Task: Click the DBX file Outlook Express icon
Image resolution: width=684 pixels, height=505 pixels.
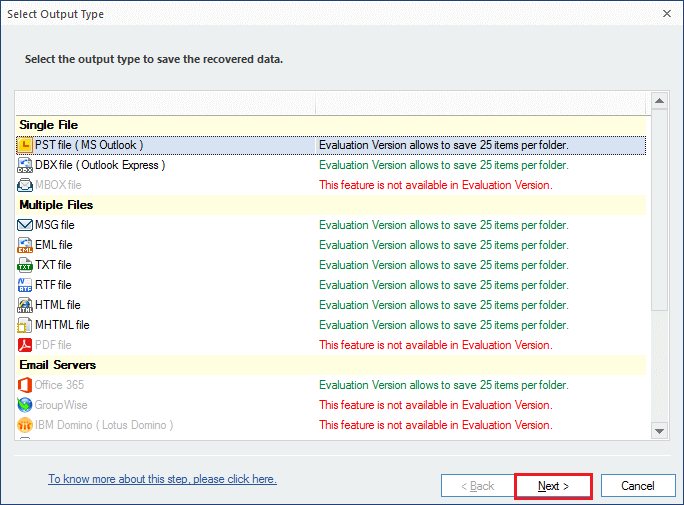Action: coord(25,165)
